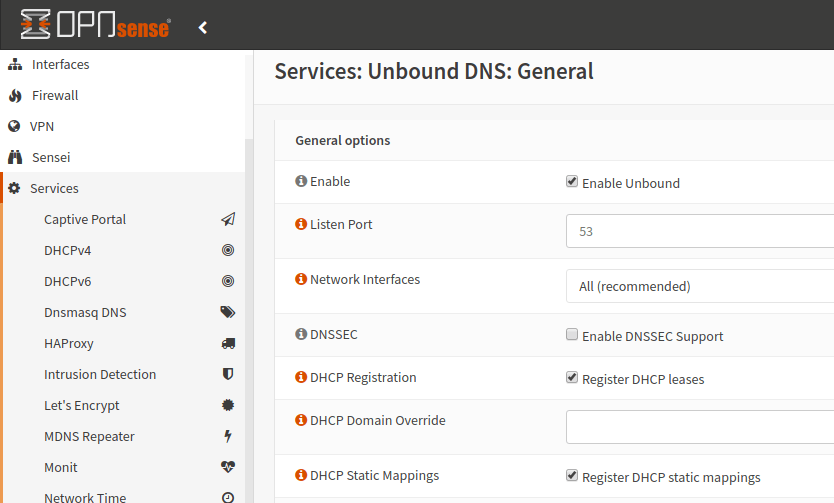This screenshot has height=503, width=834.
Task: Click the DHCP Domain Override text field
Action: pos(700,427)
